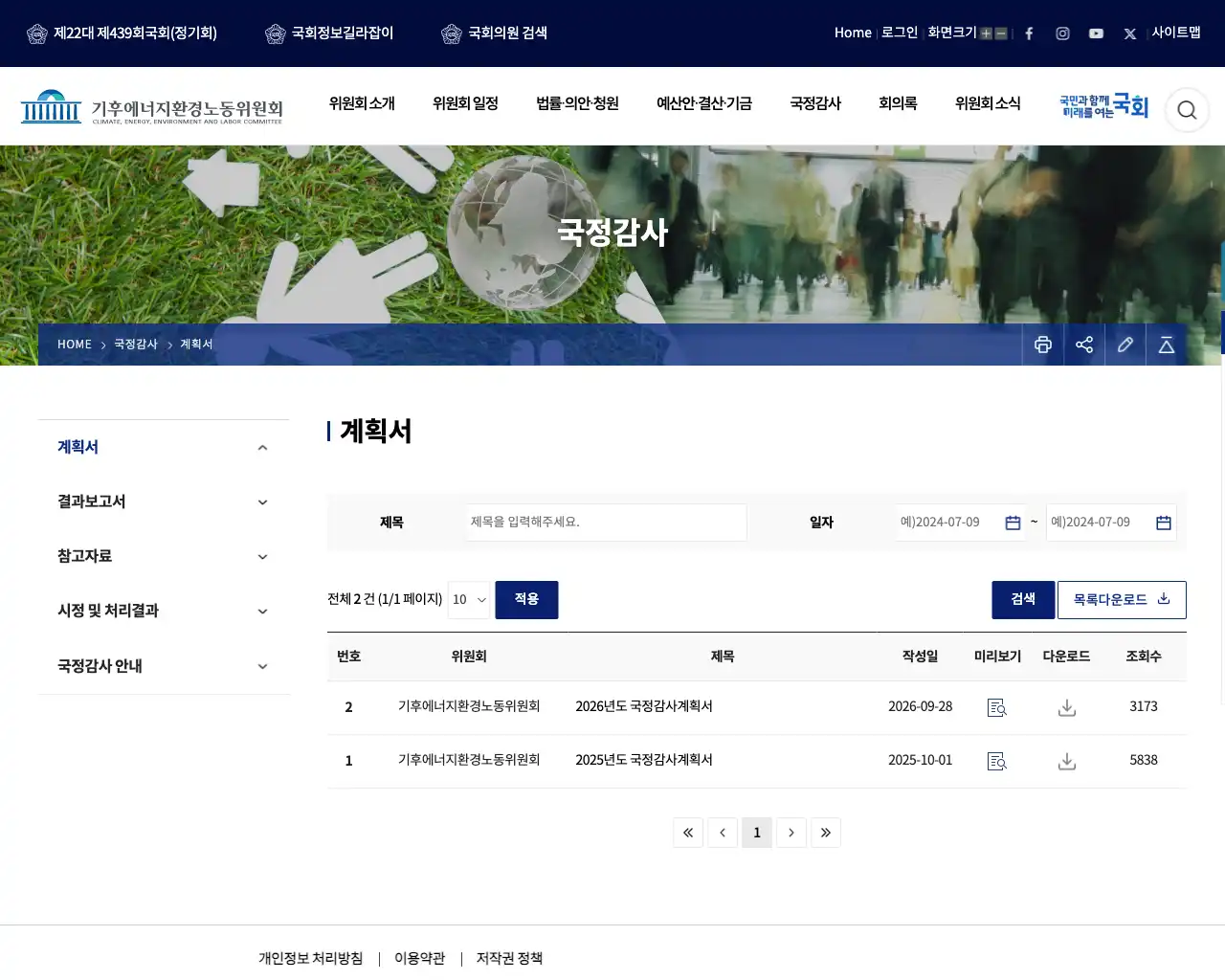The width and height of the screenshot is (1225, 980).
Task: Open the committee's Instagram icon
Action: pyautogui.click(x=1062, y=33)
